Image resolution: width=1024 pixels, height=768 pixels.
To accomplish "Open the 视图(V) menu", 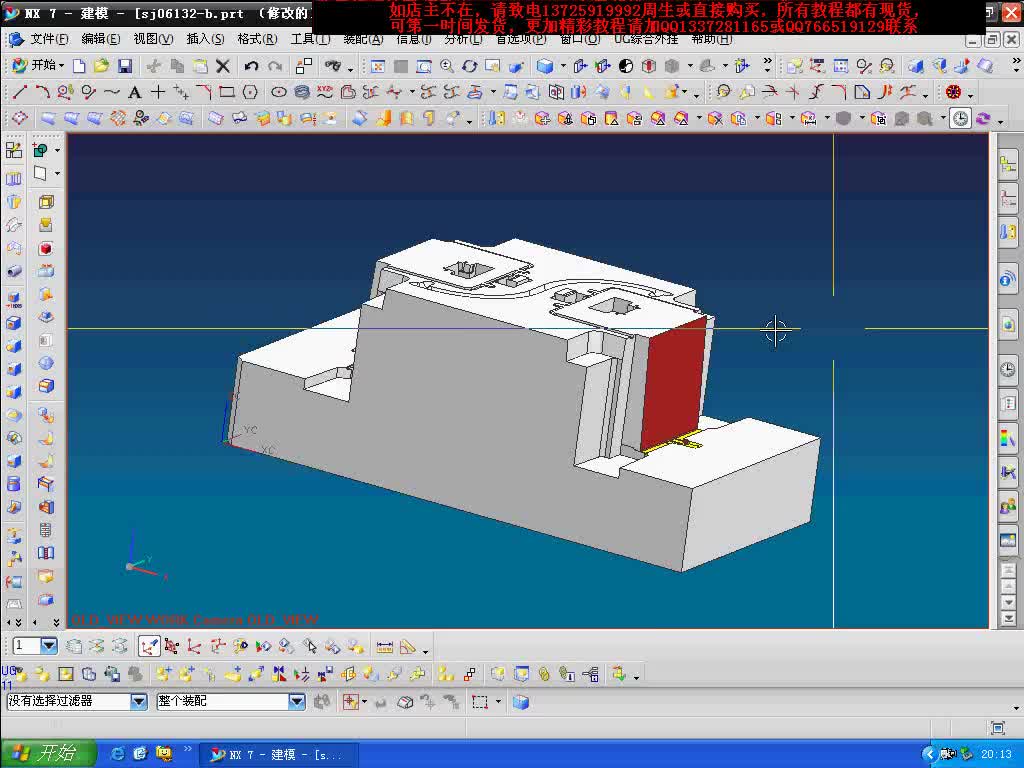I will click(x=153, y=39).
